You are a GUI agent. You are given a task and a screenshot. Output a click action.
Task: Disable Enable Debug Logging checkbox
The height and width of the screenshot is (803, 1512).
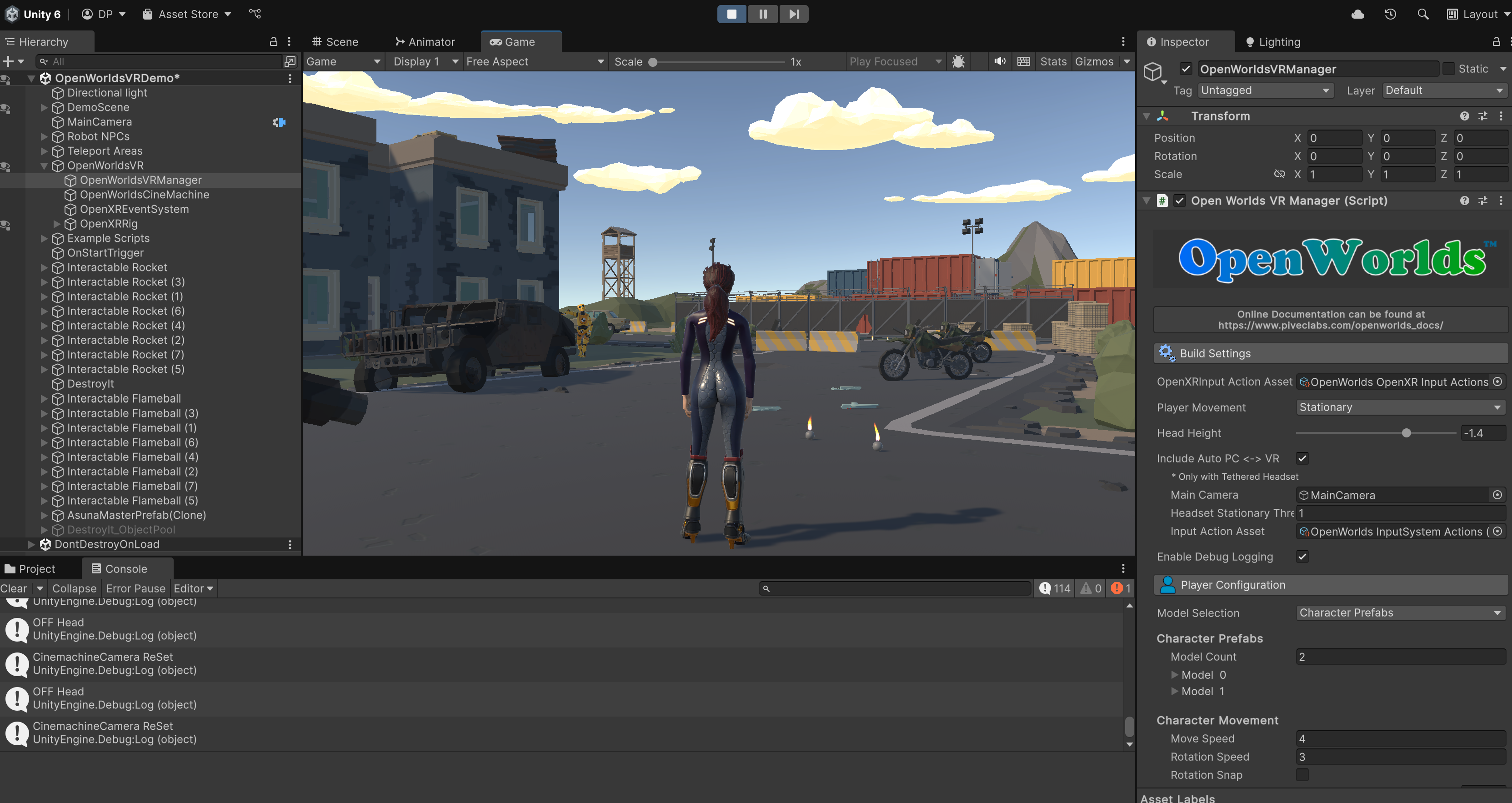(x=1302, y=557)
